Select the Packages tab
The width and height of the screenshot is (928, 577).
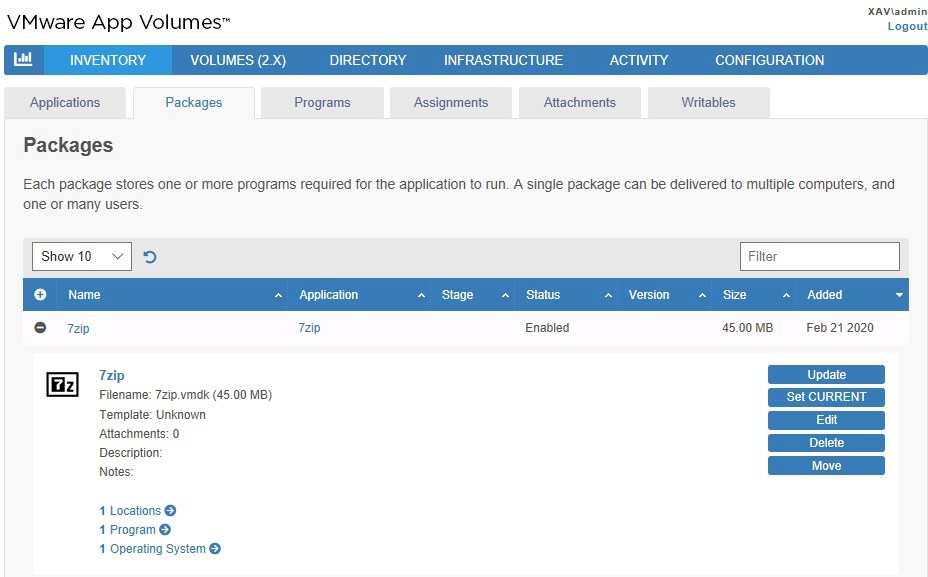coord(194,102)
